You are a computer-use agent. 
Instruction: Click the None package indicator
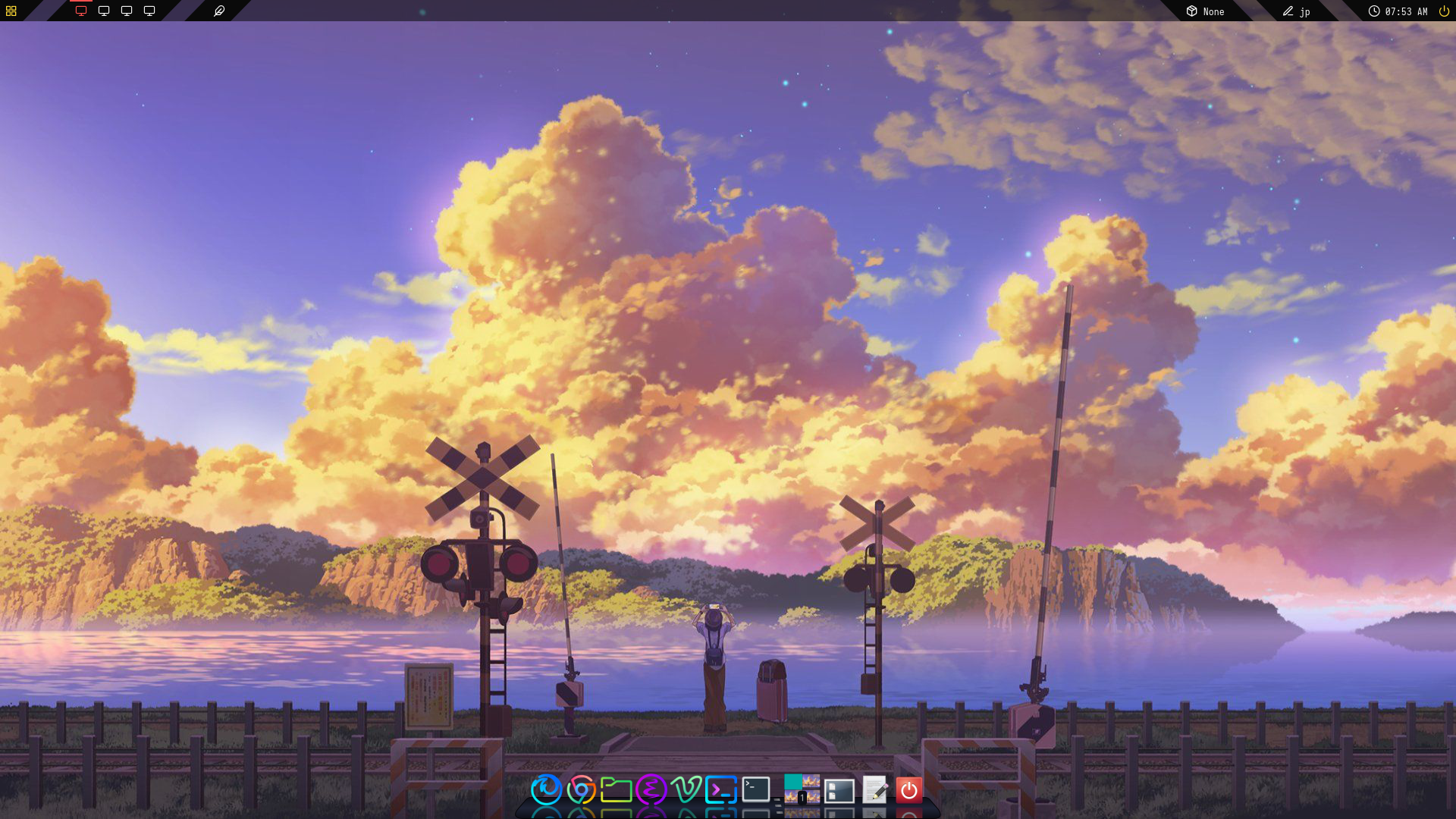pyautogui.click(x=1205, y=11)
